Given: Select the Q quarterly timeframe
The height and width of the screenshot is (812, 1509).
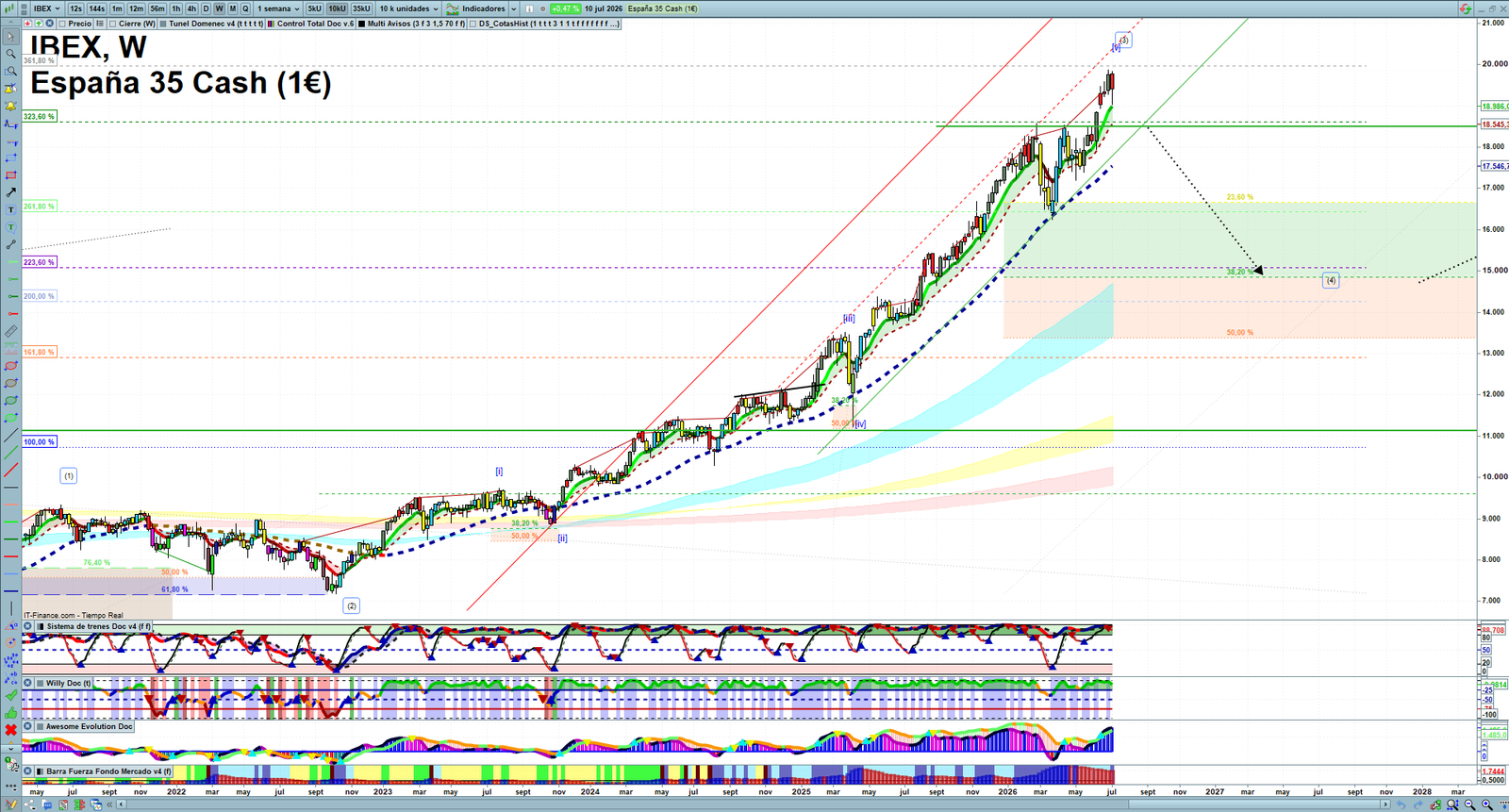Looking at the screenshot, I should (245, 8).
